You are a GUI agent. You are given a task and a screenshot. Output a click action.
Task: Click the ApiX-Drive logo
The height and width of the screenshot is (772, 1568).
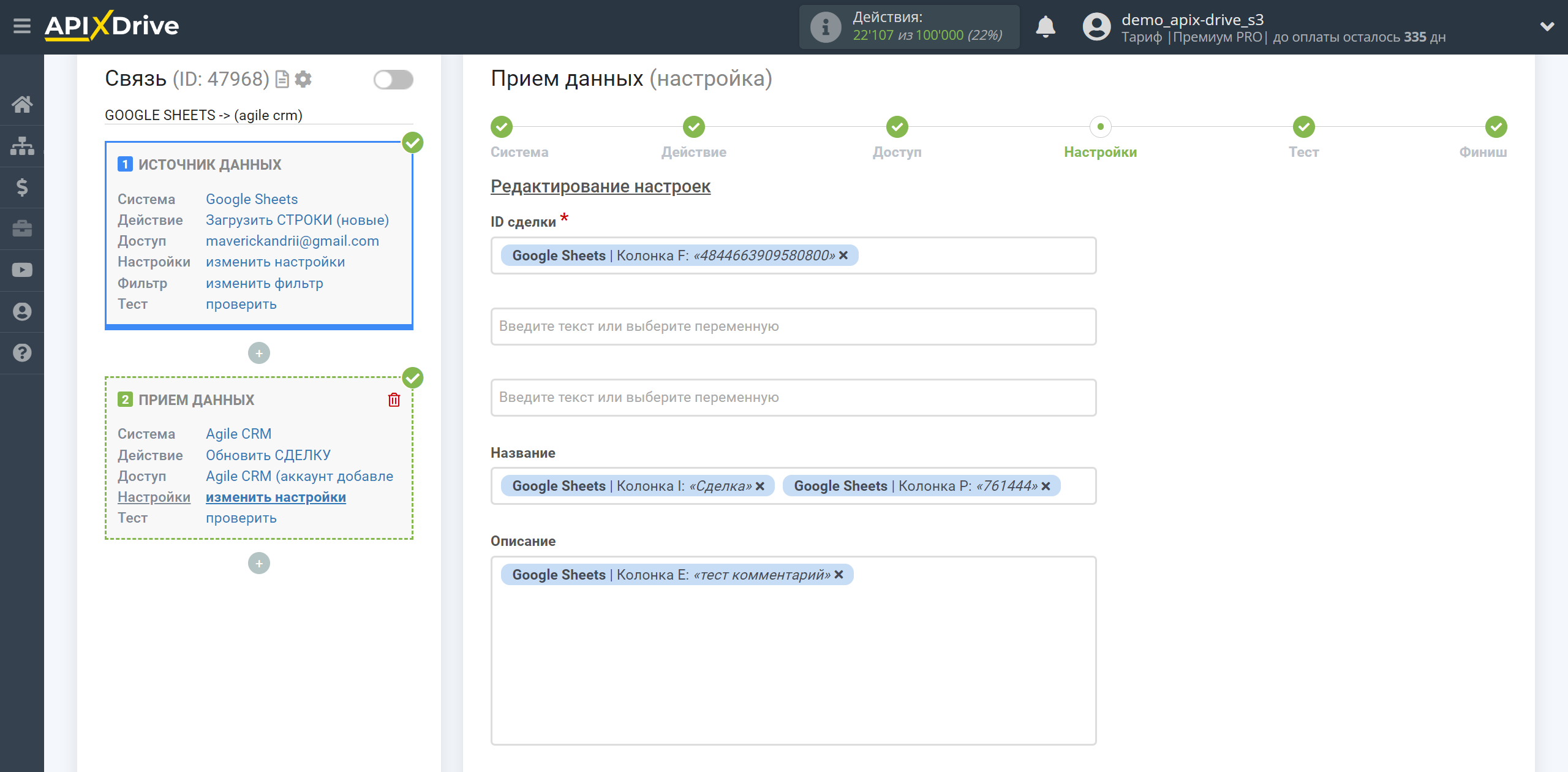[x=112, y=26]
